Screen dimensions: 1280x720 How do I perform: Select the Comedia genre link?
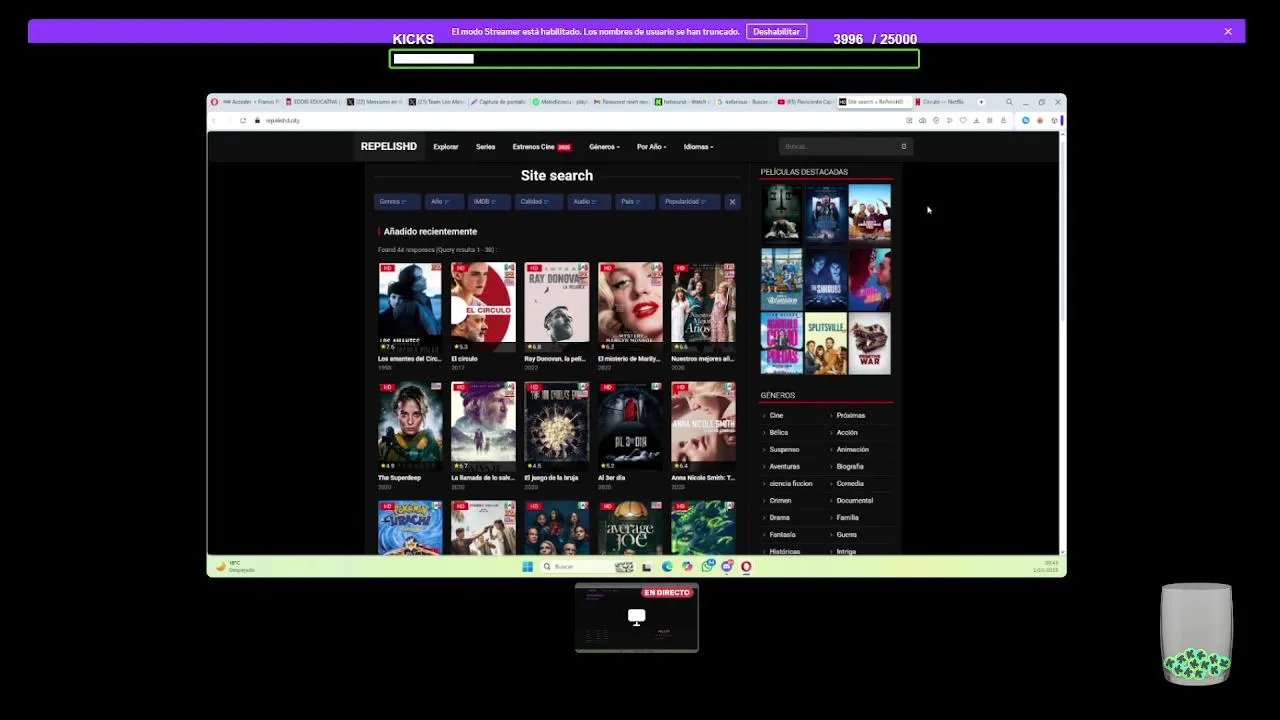(850, 483)
